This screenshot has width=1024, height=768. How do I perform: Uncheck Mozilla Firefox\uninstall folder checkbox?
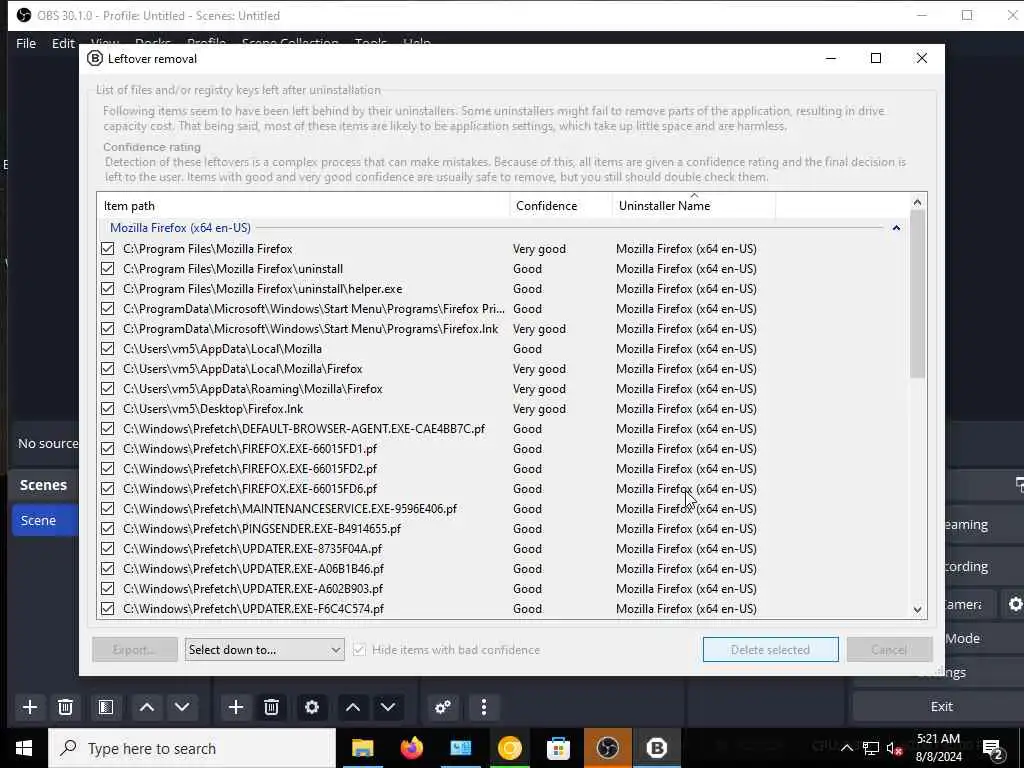(x=108, y=269)
